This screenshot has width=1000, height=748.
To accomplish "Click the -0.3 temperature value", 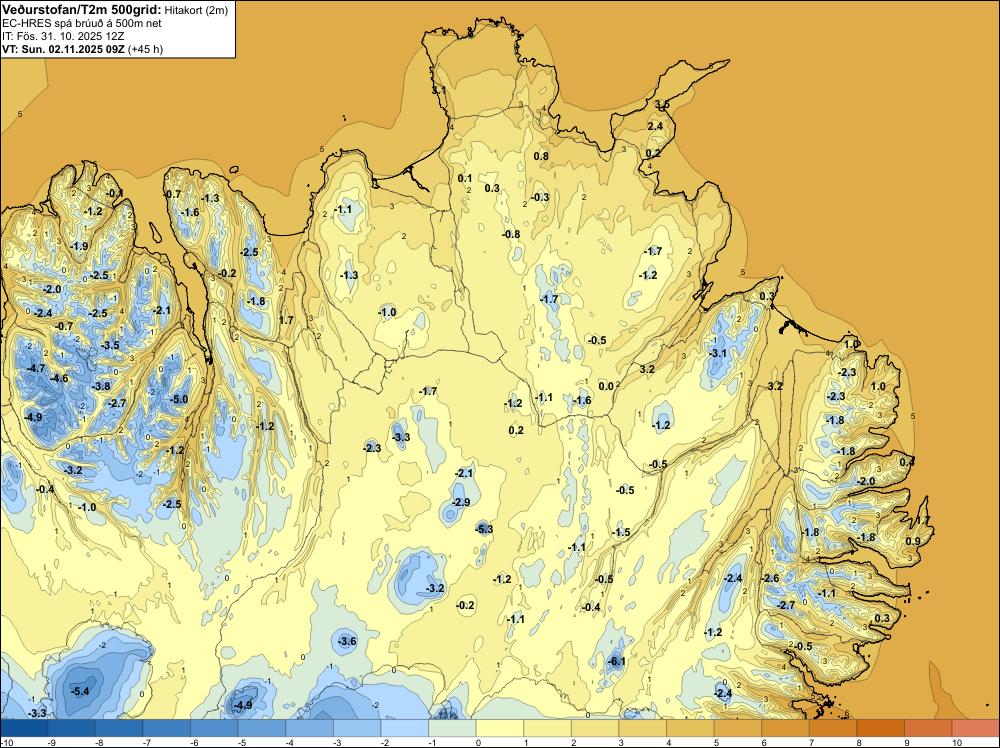I will click(x=540, y=197).
